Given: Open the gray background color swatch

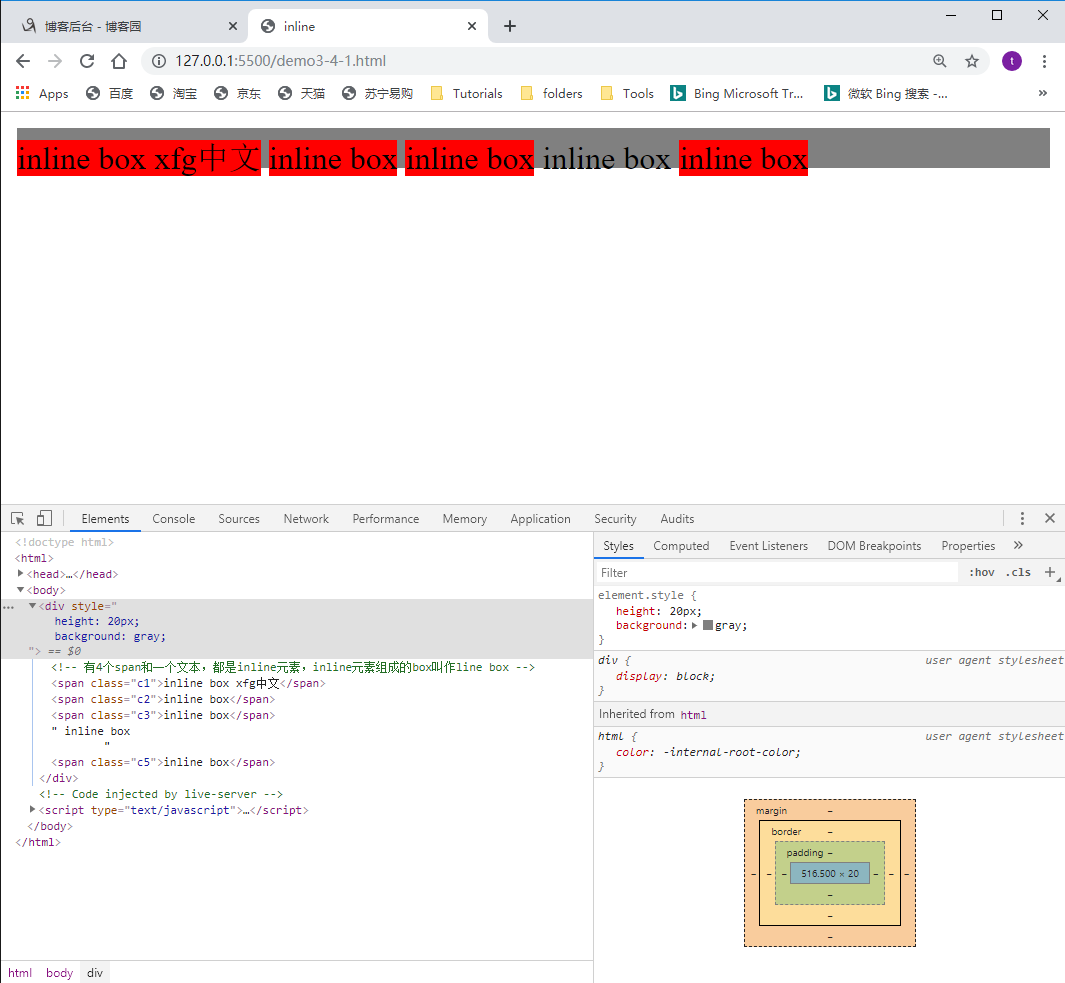Looking at the screenshot, I should 708,625.
